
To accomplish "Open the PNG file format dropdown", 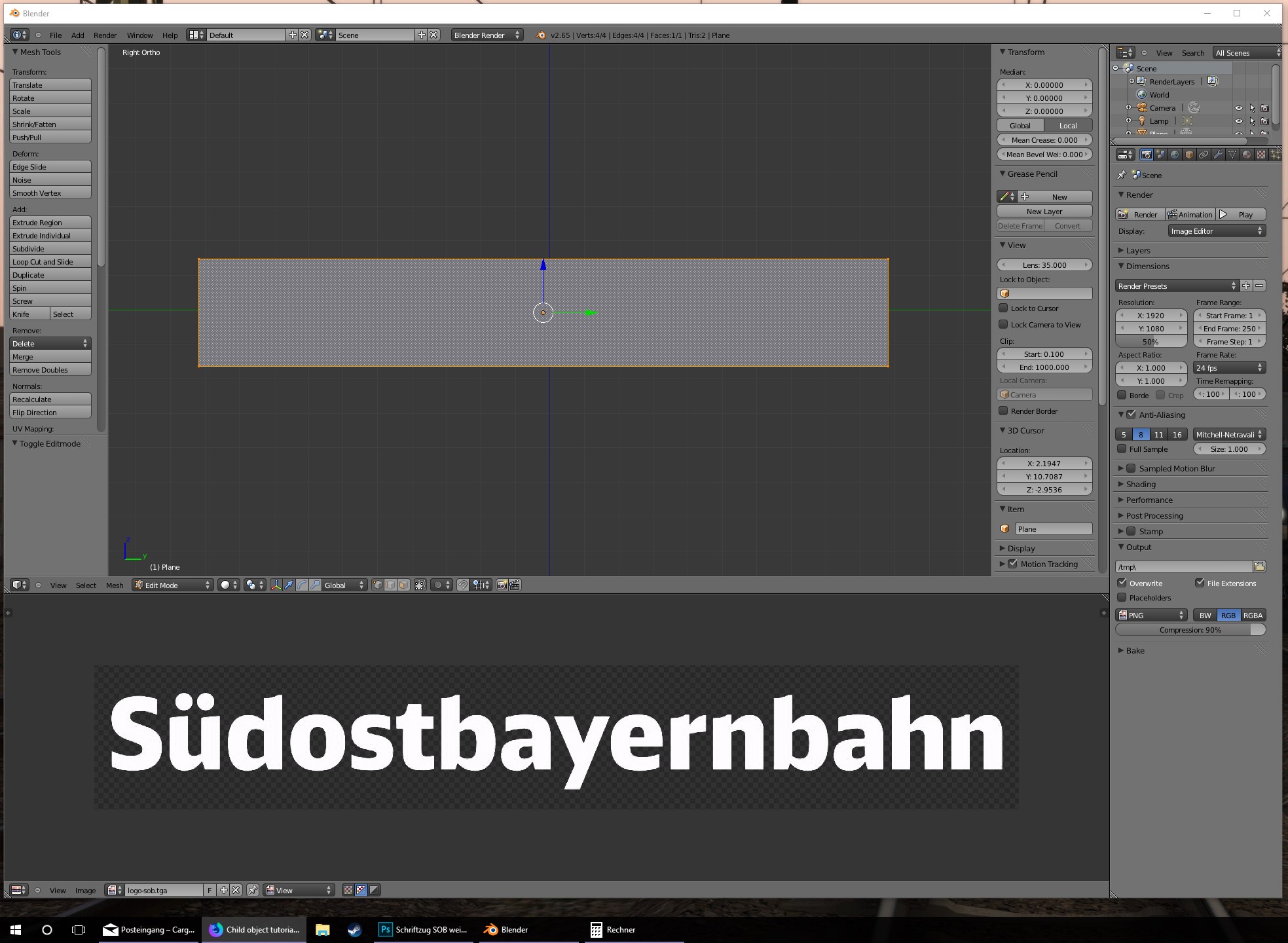I will tap(1151, 615).
